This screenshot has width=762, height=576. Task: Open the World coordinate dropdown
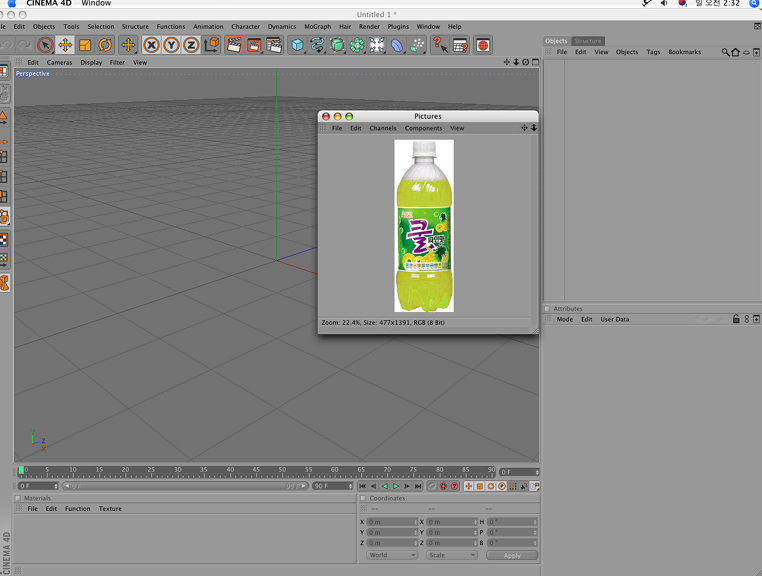tap(391, 555)
